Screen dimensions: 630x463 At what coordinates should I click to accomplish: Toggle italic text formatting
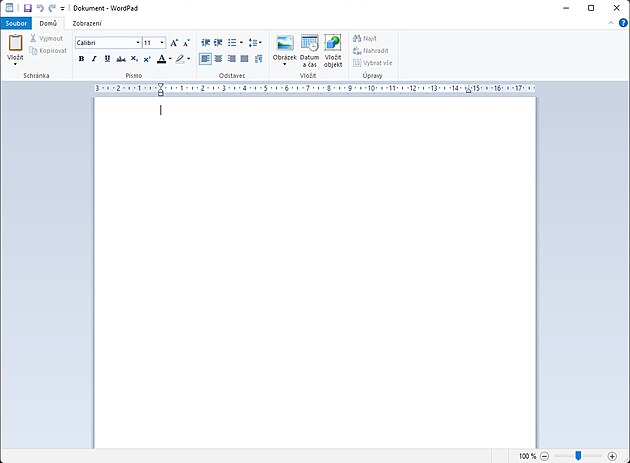coord(94,59)
